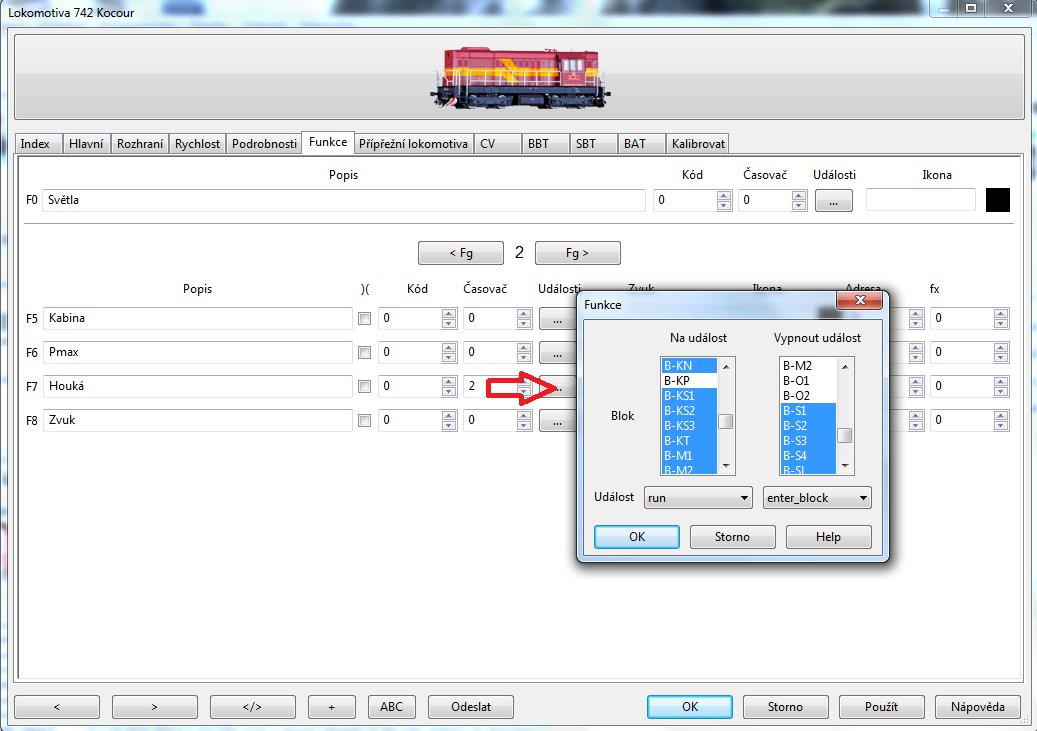The height and width of the screenshot is (731, 1037).
Task: Click the '<' previous locomotive button
Action: click(x=56, y=707)
